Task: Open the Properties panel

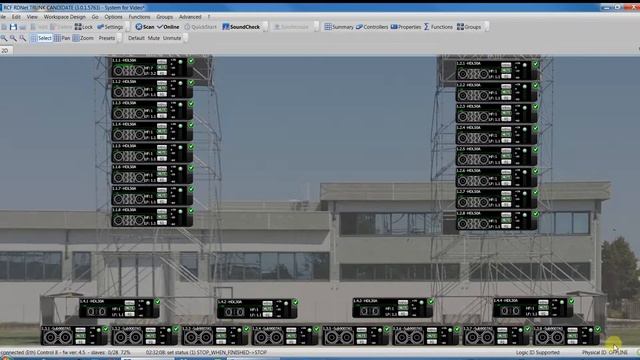Action: (x=406, y=27)
